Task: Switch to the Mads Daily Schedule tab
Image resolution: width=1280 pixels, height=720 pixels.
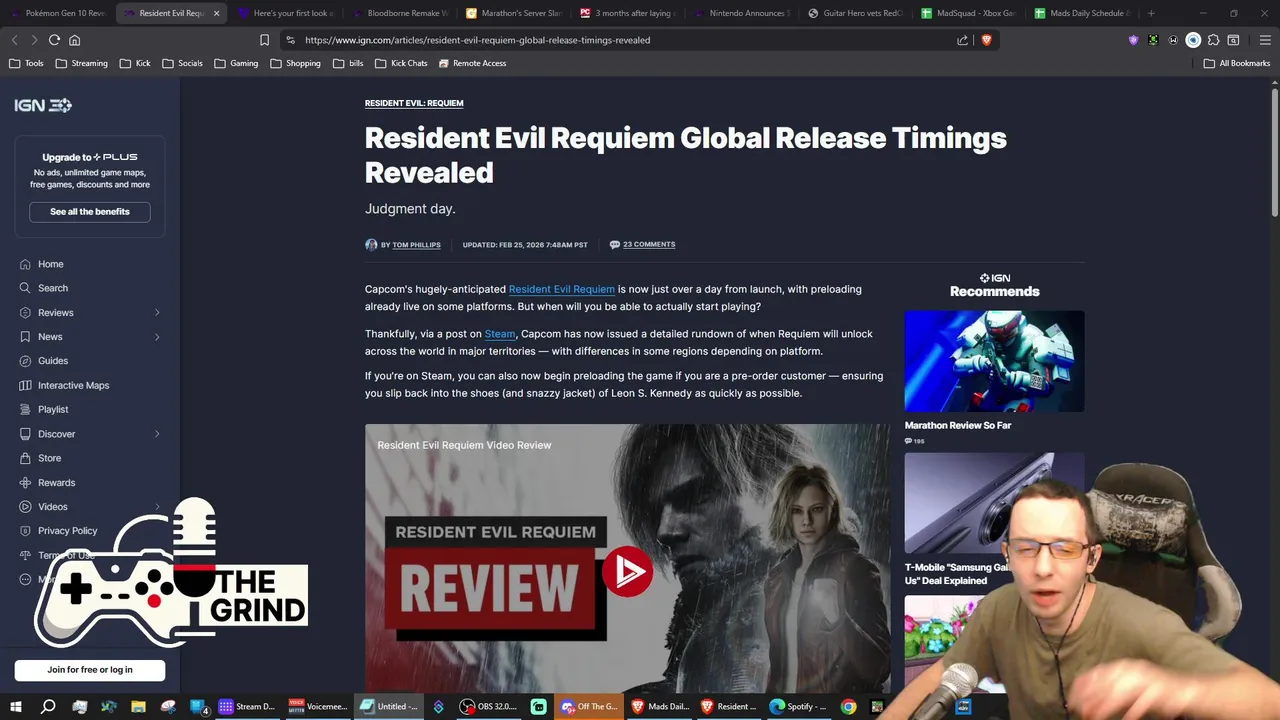Action: (1084, 13)
